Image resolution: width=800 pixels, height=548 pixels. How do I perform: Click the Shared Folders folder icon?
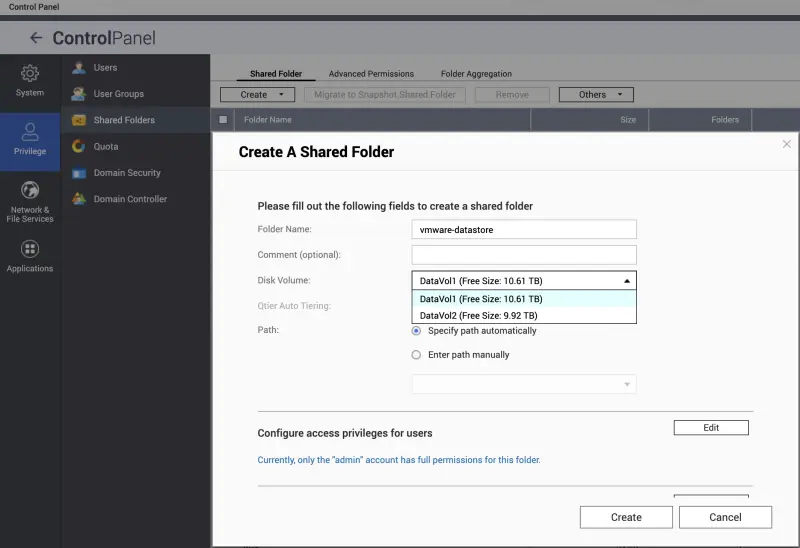pyautogui.click(x=79, y=120)
